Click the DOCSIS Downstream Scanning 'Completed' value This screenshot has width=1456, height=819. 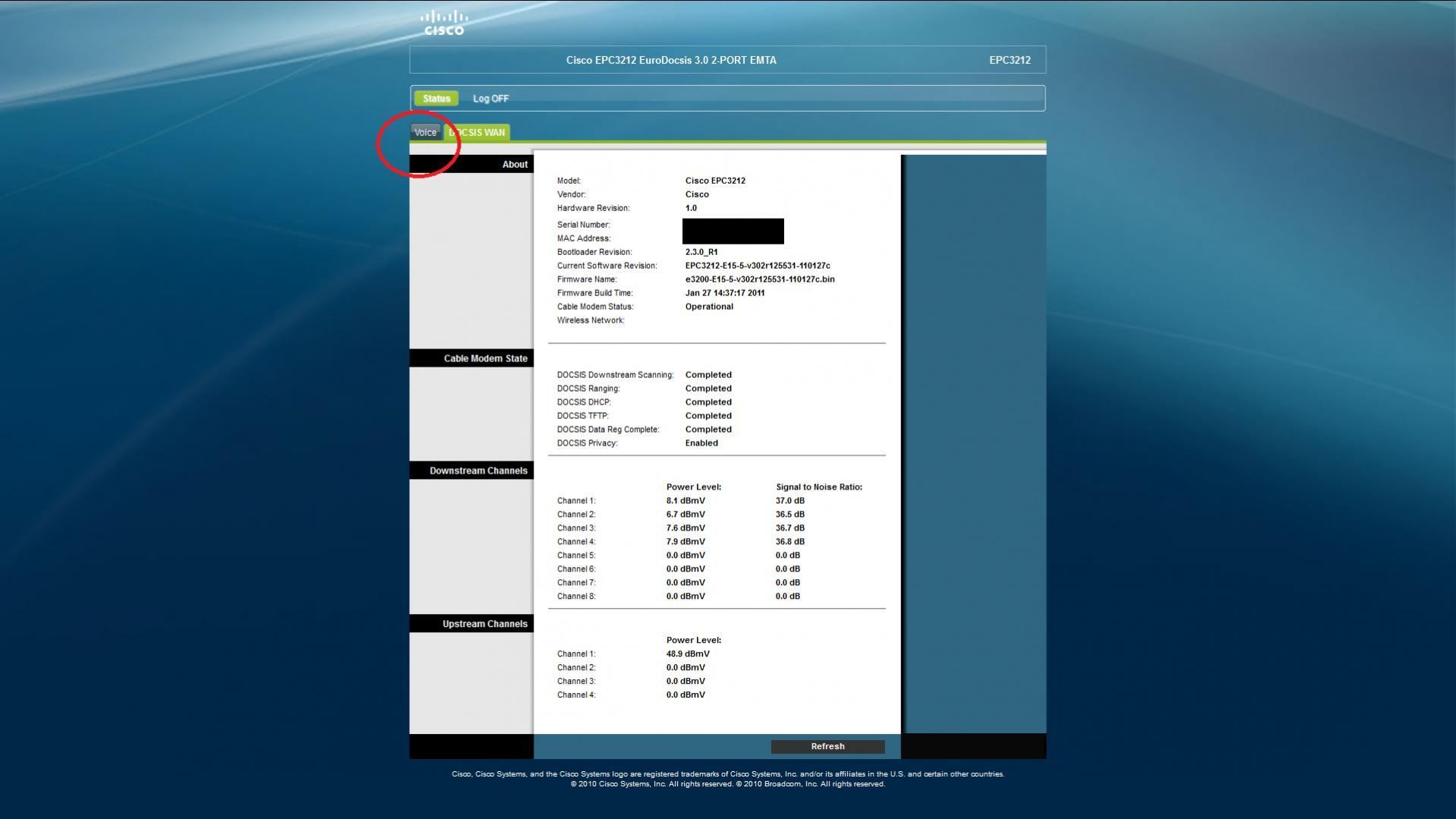708,375
